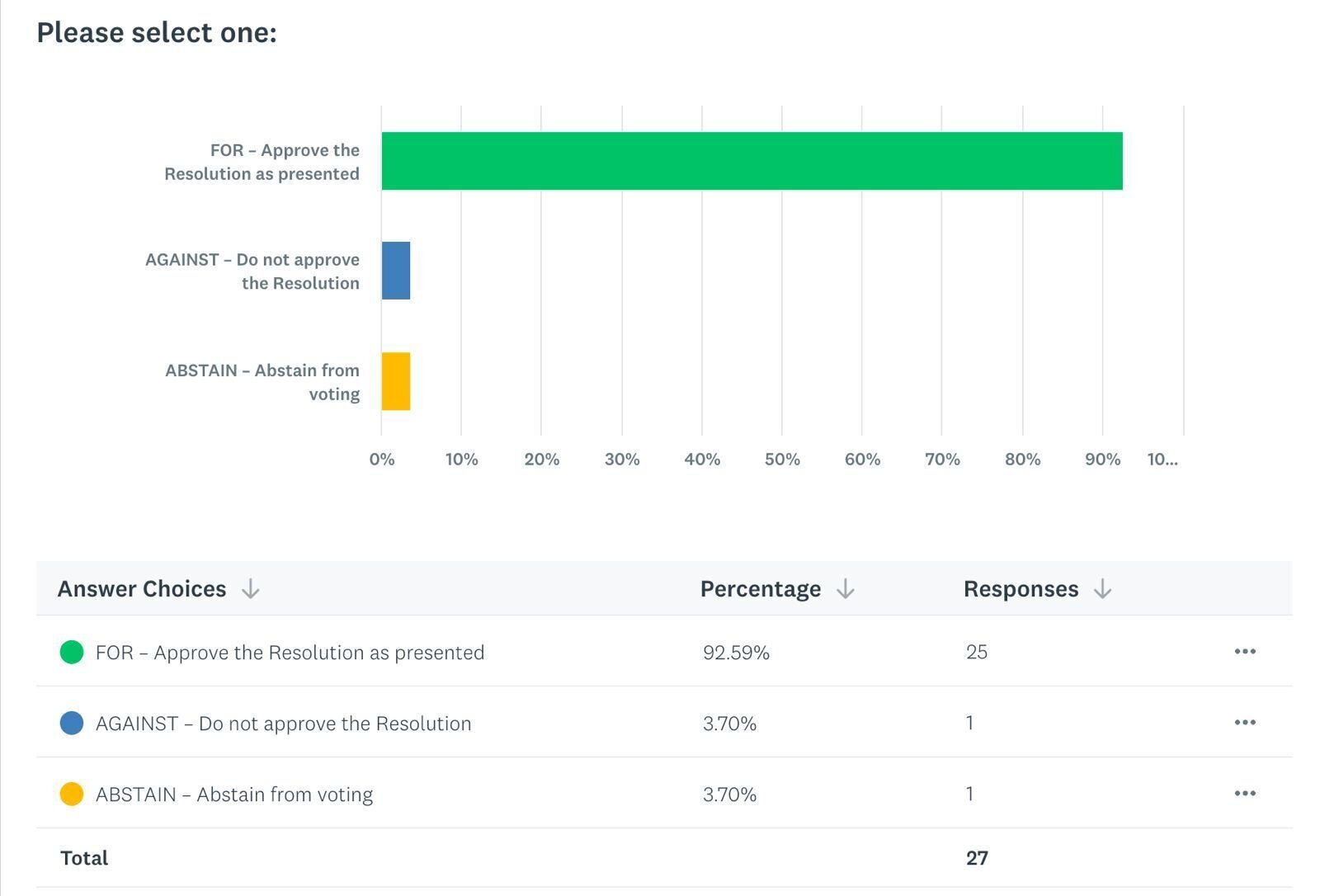Click the blue color dot for AGAINST

pyautogui.click(x=72, y=724)
